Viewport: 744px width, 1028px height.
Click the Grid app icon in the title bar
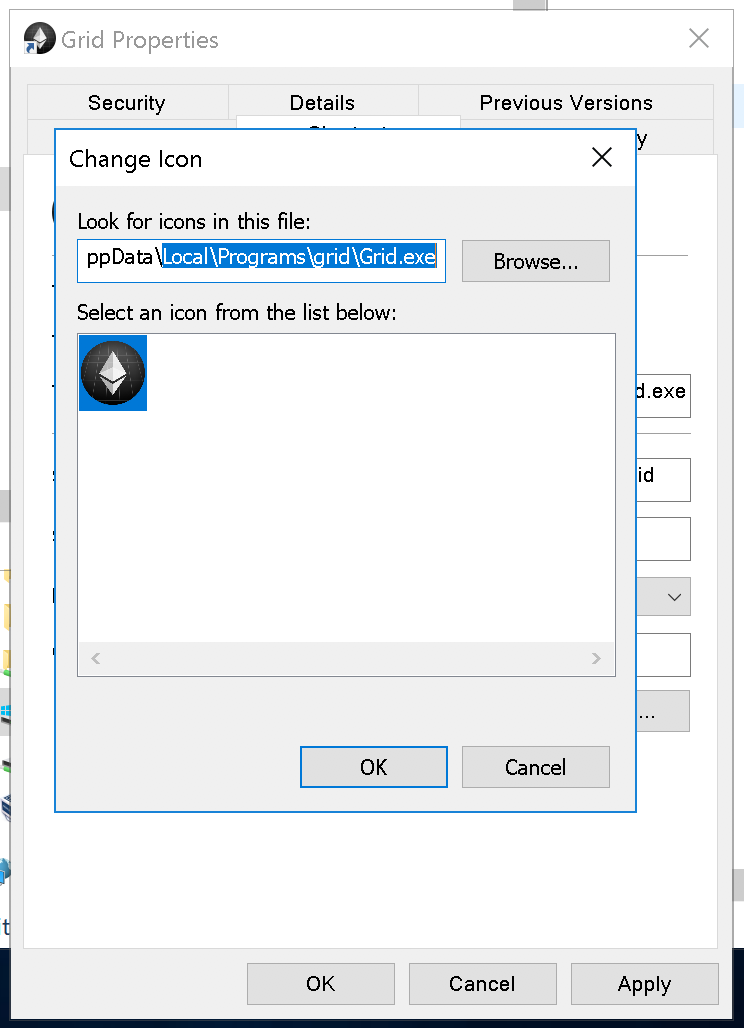[38, 38]
